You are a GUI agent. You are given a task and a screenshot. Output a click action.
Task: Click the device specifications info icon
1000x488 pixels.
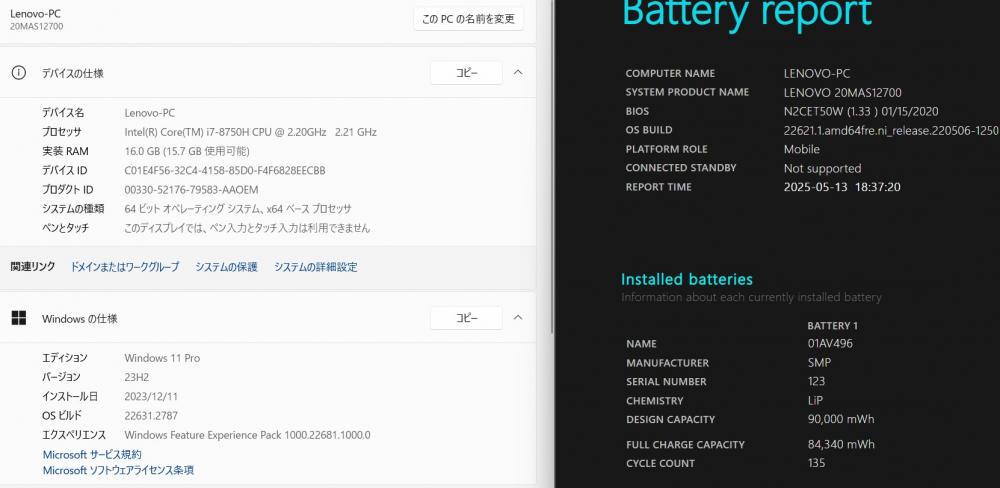18,73
